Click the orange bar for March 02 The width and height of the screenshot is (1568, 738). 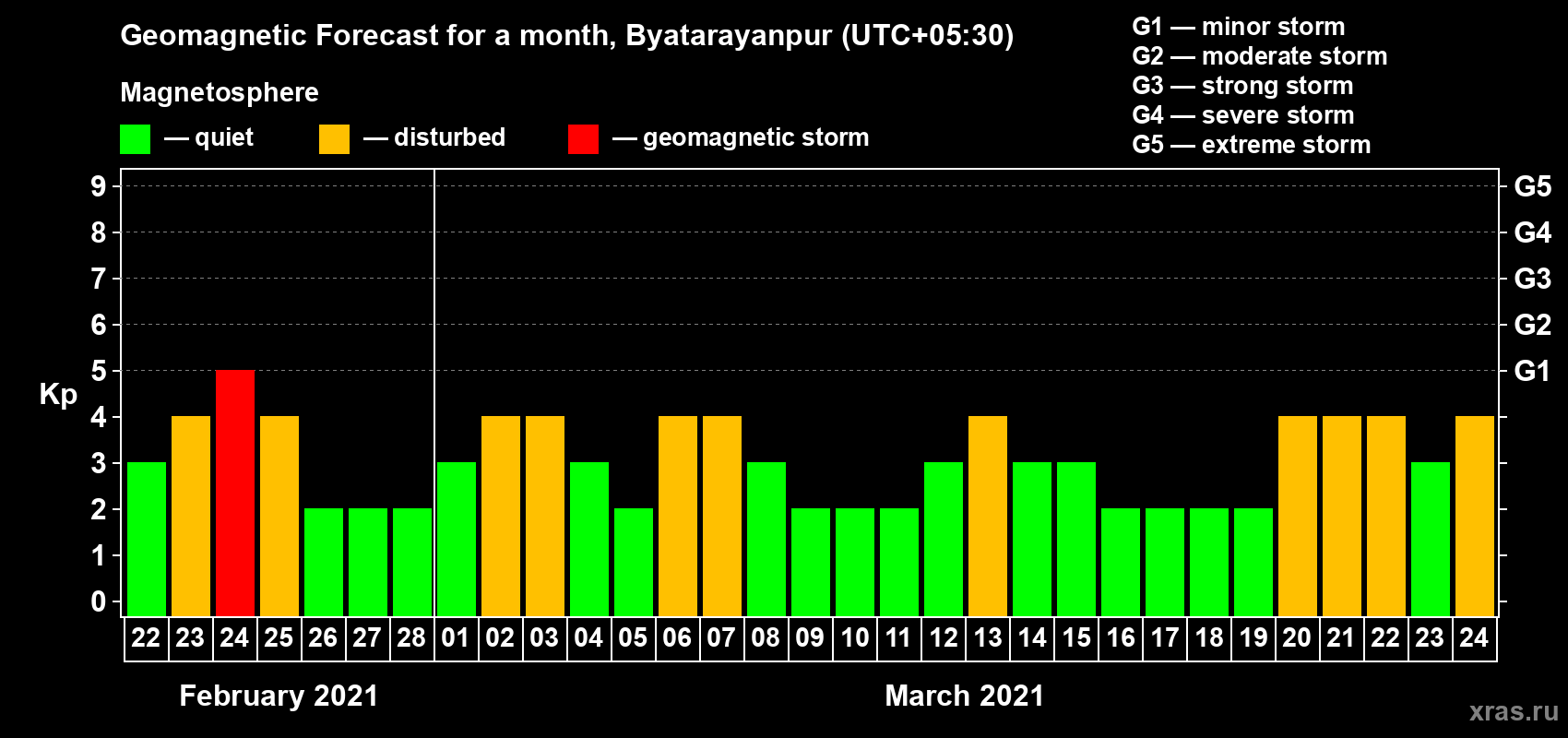(501, 517)
